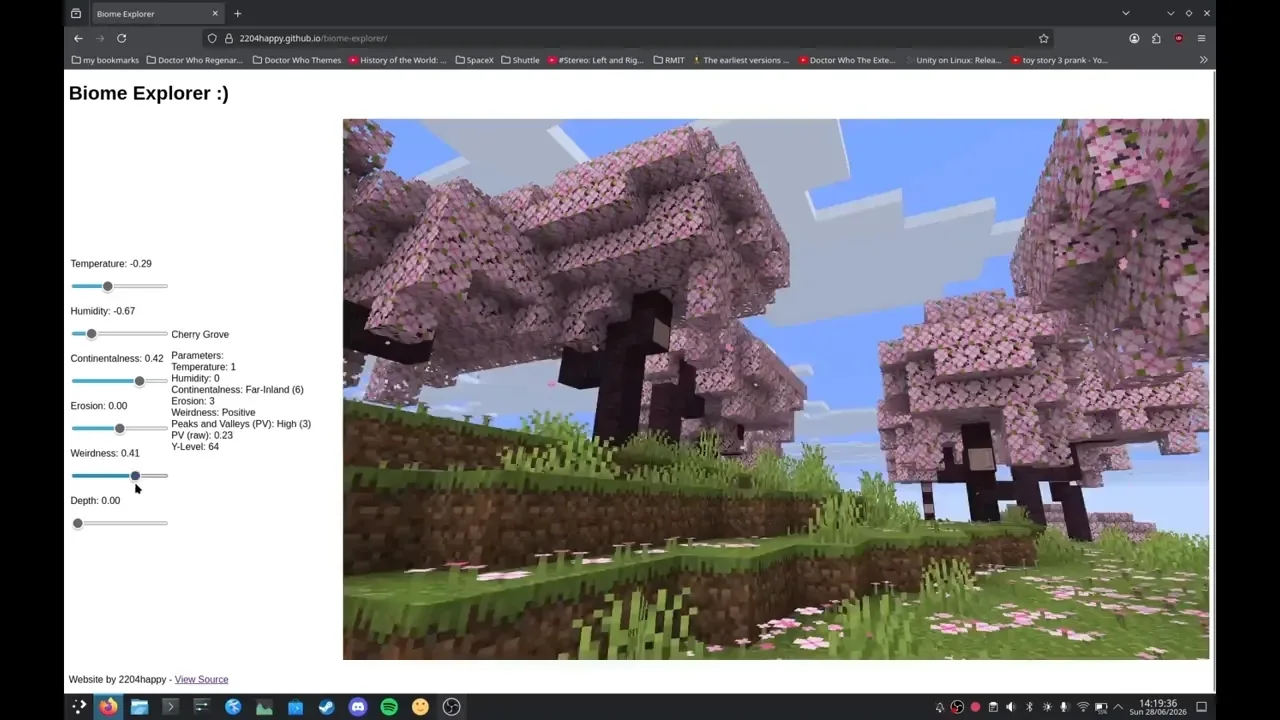The height and width of the screenshot is (720, 1280).
Task: Bookmark this page with the star icon
Action: click(1043, 38)
